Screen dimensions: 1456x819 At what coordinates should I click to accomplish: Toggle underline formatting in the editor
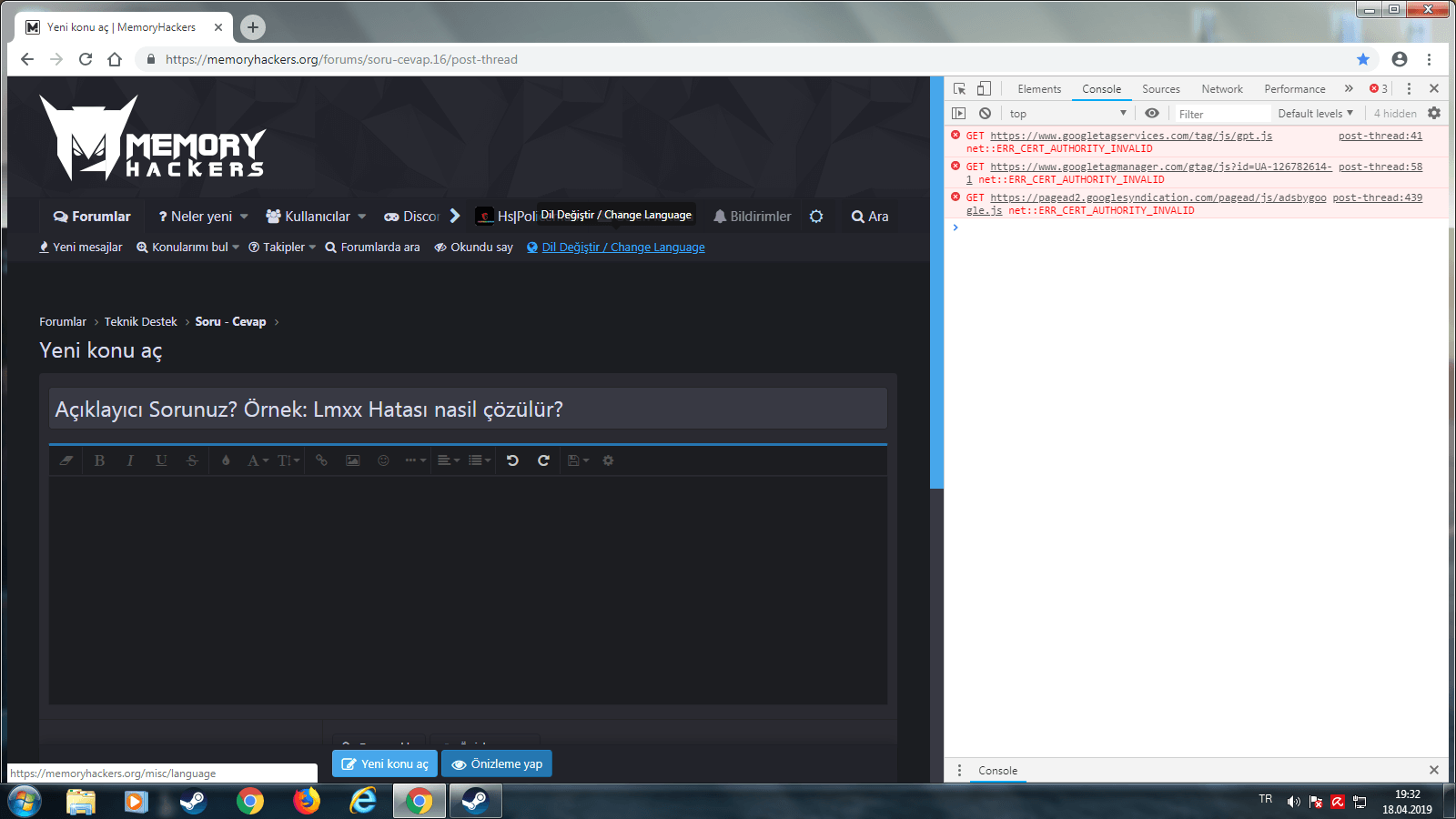tap(161, 460)
